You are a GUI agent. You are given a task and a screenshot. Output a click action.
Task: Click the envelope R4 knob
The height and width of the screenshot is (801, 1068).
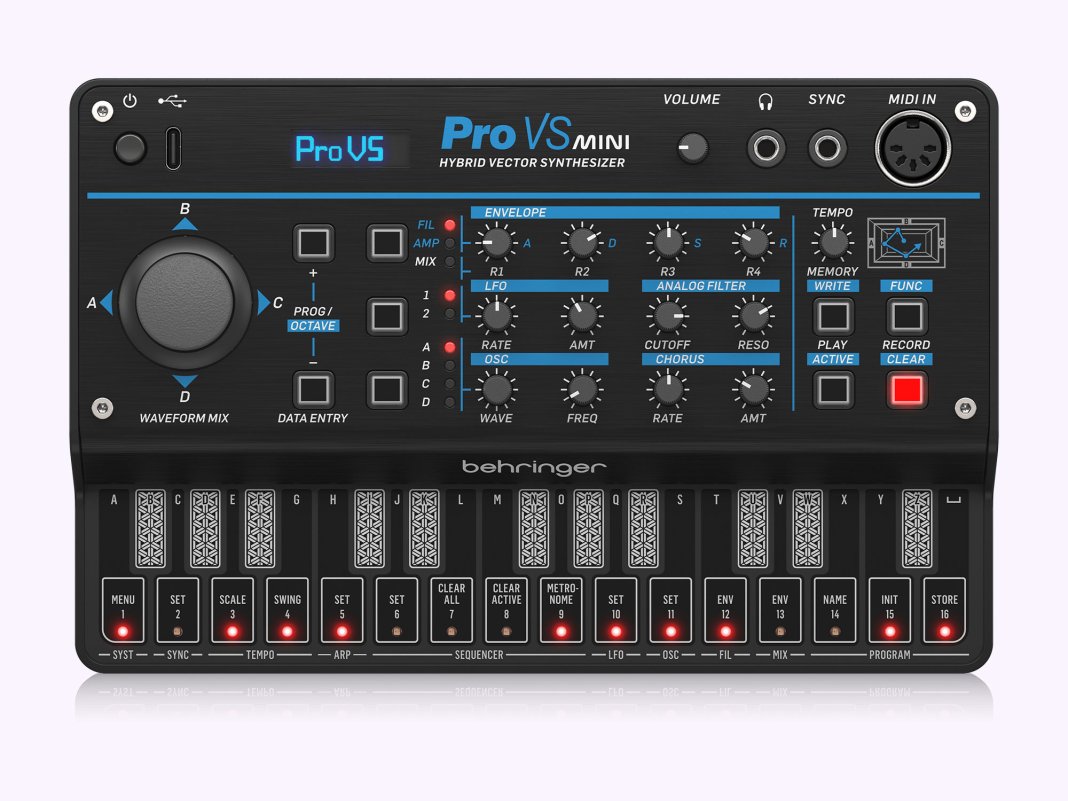753,242
